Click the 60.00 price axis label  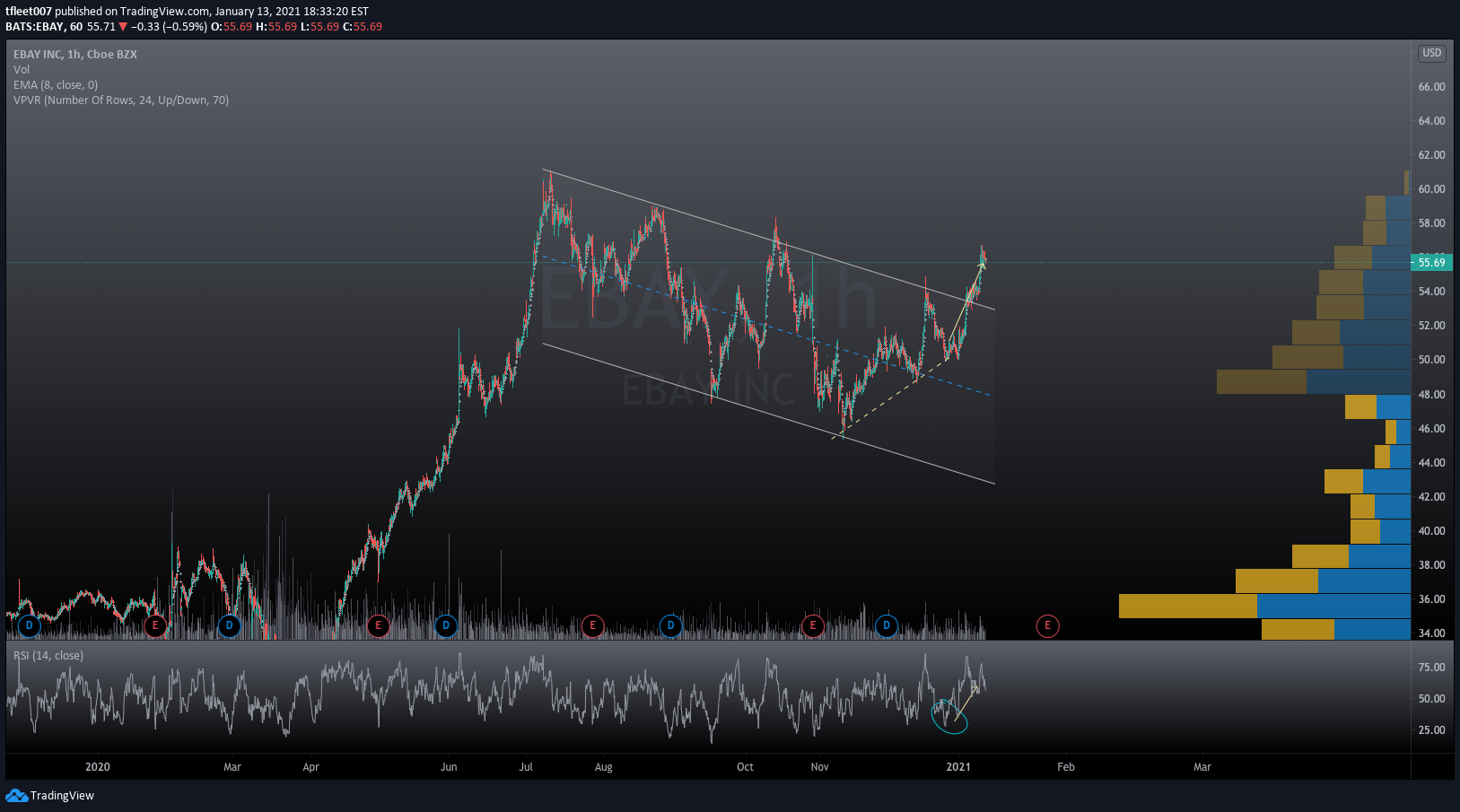(x=1431, y=189)
